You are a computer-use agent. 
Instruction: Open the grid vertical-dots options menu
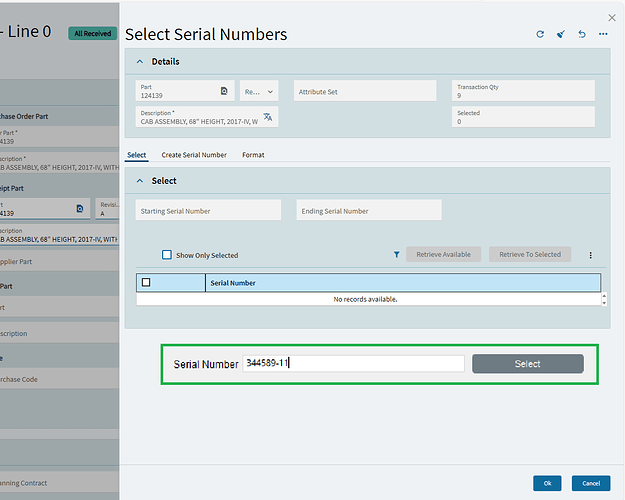[x=590, y=255]
